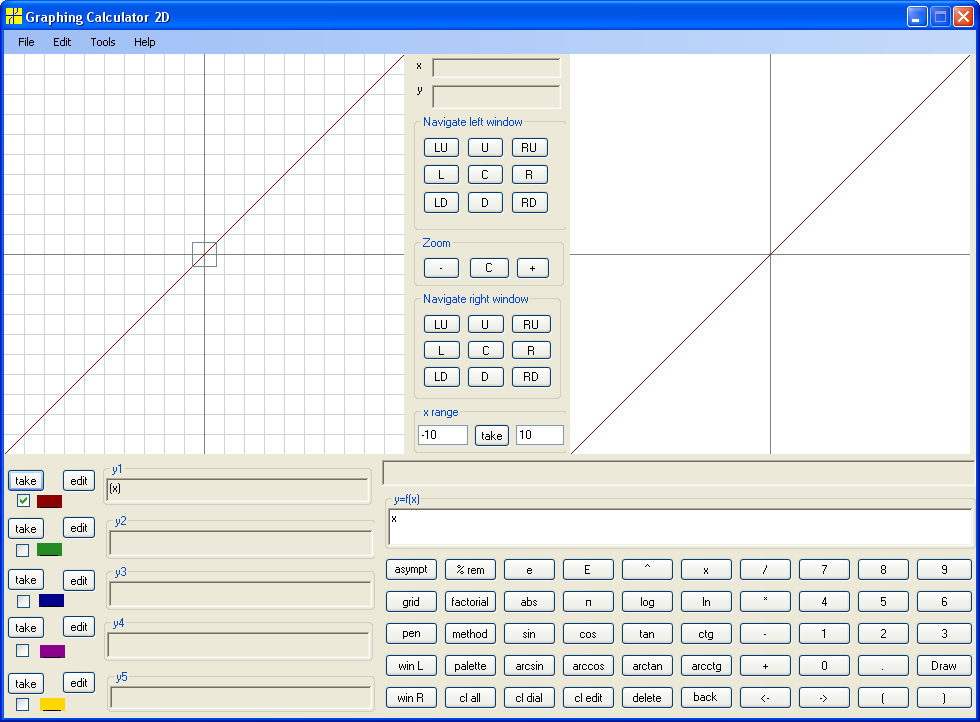This screenshot has height=722, width=980.
Task: Click the caret power operator key
Action: tap(648, 569)
